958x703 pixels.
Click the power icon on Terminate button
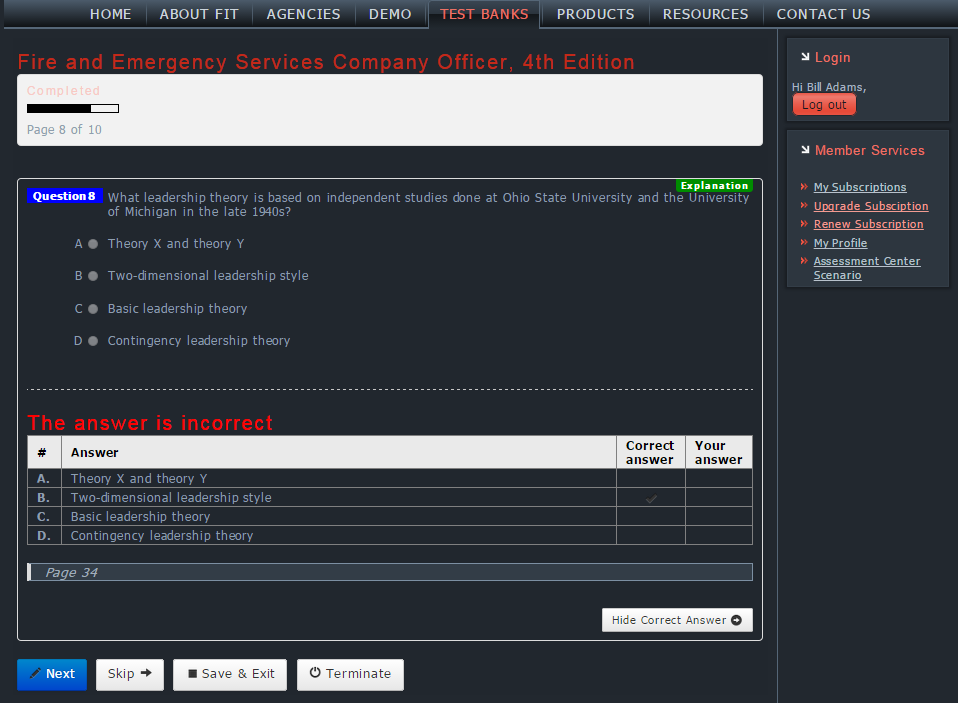315,672
